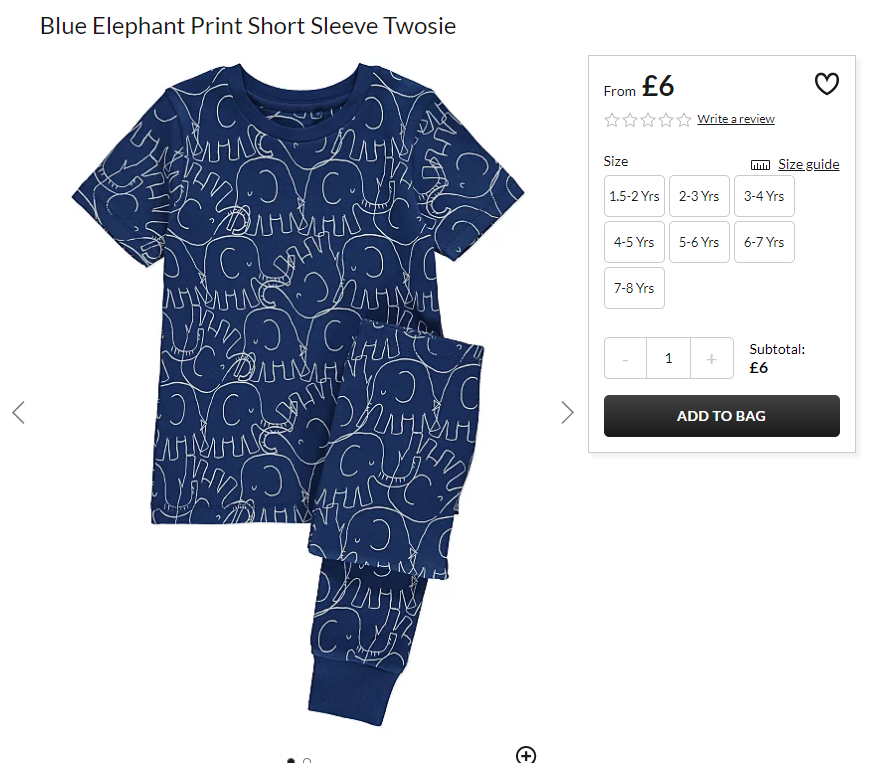The image size is (894, 763).
Task: Zoom product image with magnifier plus icon
Action: tap(526, 755)
